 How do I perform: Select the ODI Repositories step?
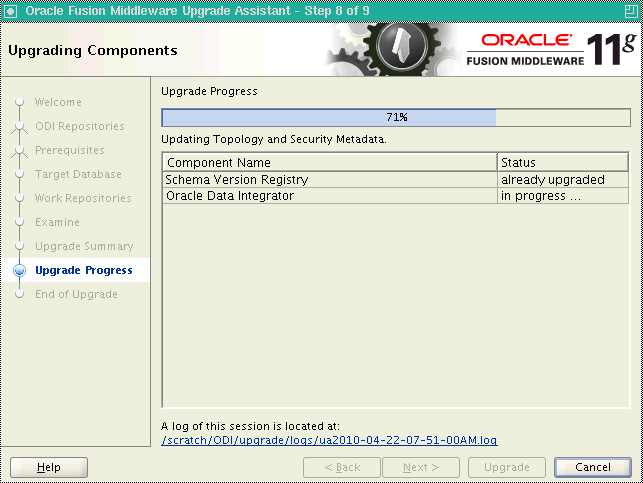[80, 126]
